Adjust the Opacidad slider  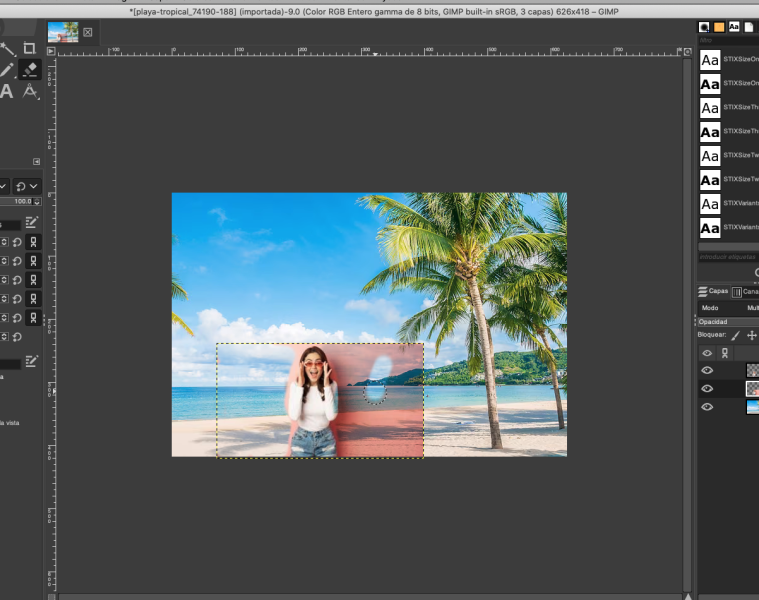click(x=728, y=322)
